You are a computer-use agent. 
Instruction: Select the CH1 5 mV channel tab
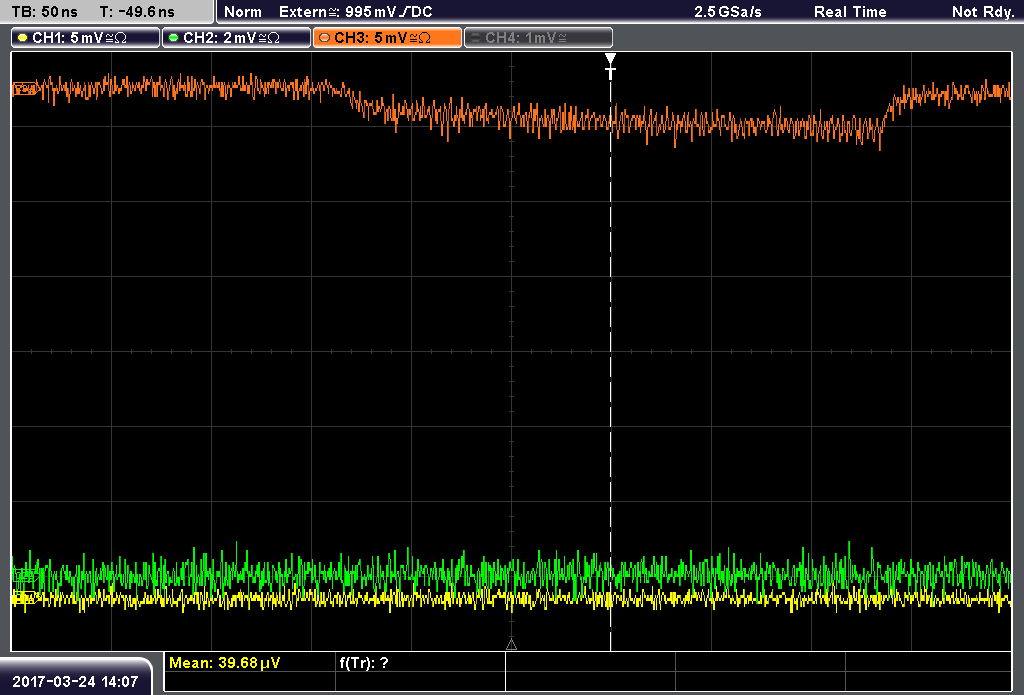(86, 38)
